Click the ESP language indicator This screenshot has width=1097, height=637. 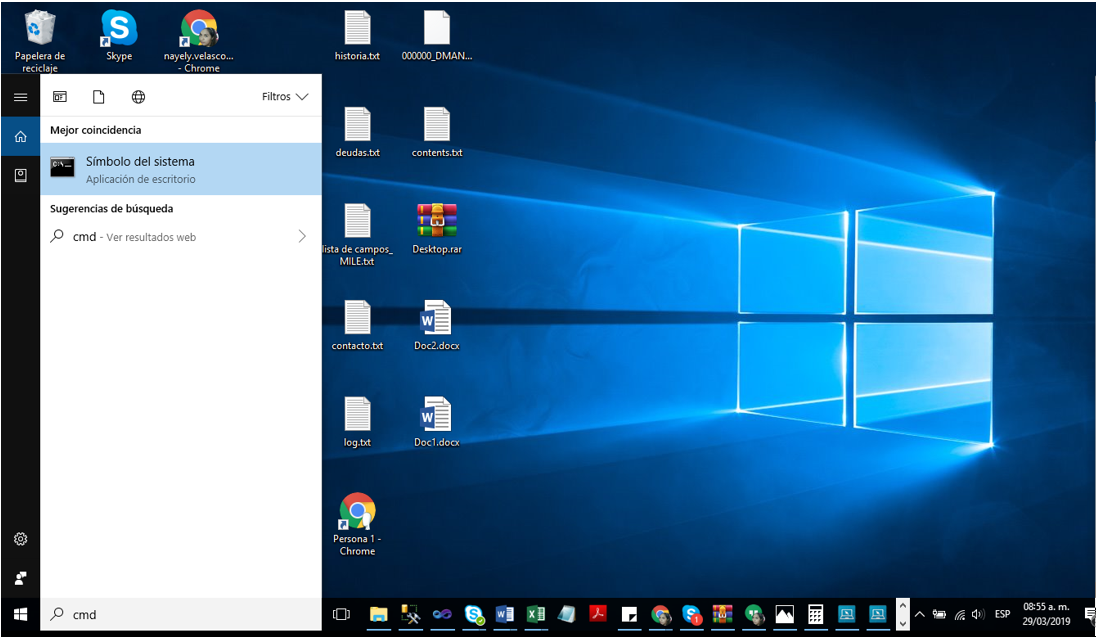1003,614
